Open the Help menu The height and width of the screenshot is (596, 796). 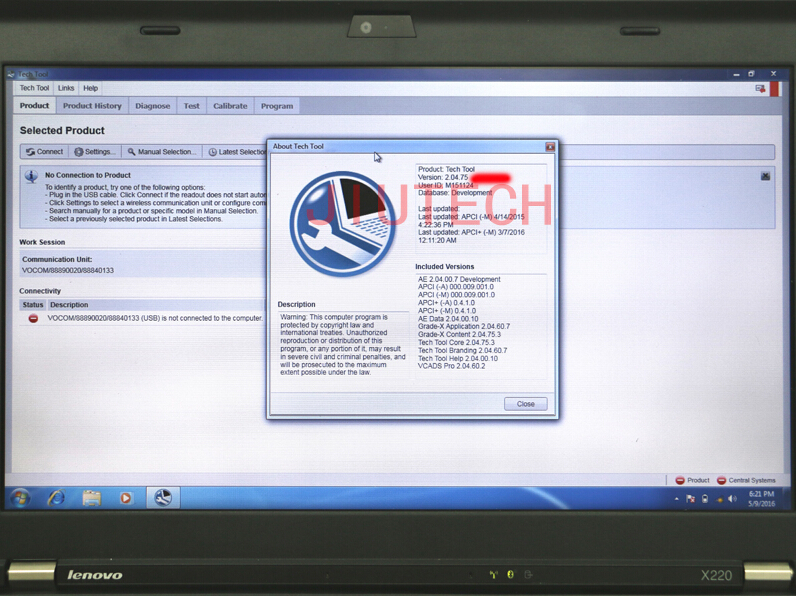point(91,88)
